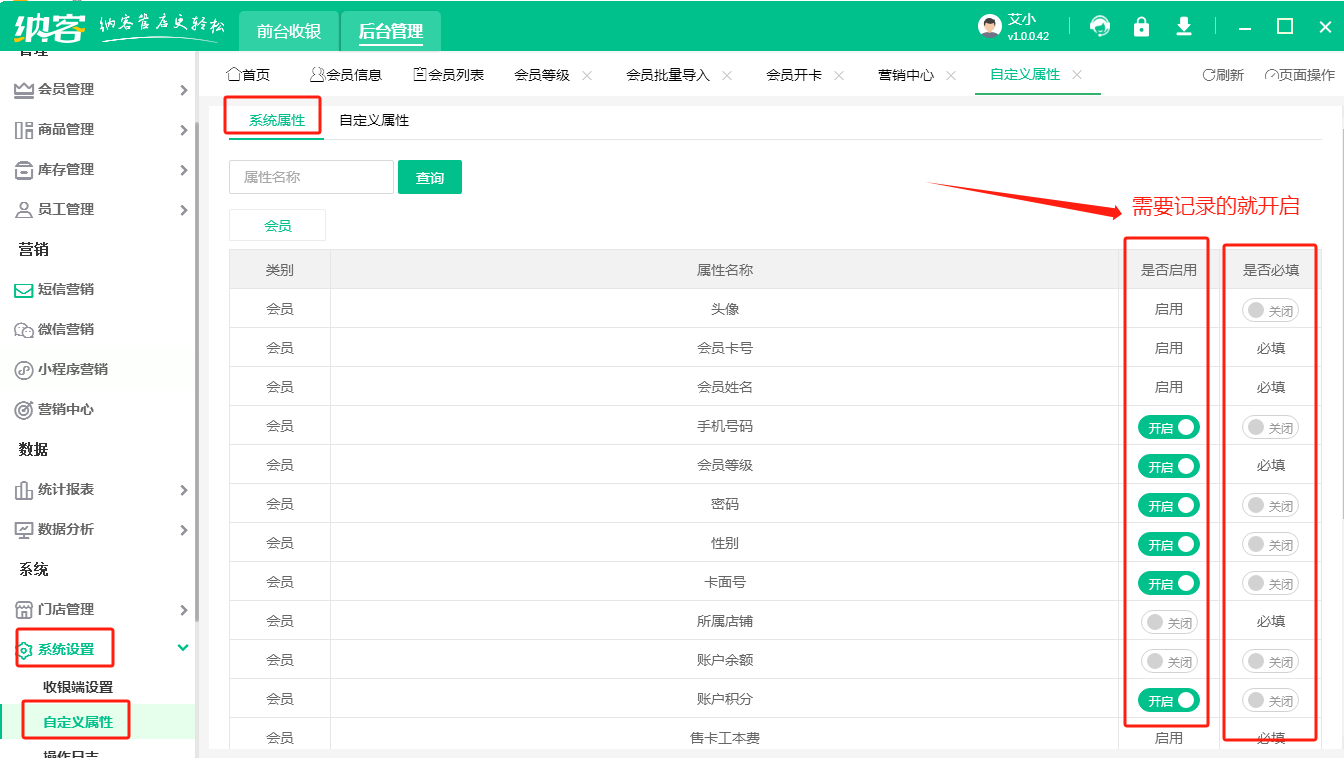Open SMS marketing (短信营销) from sidebar

click(x=65, y=290)
